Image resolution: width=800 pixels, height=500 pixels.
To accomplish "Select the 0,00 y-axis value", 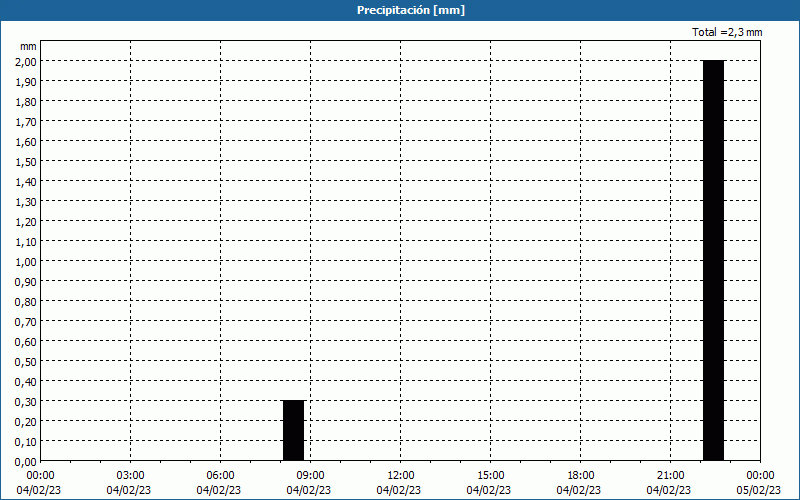I will click(x=27, y=462).
